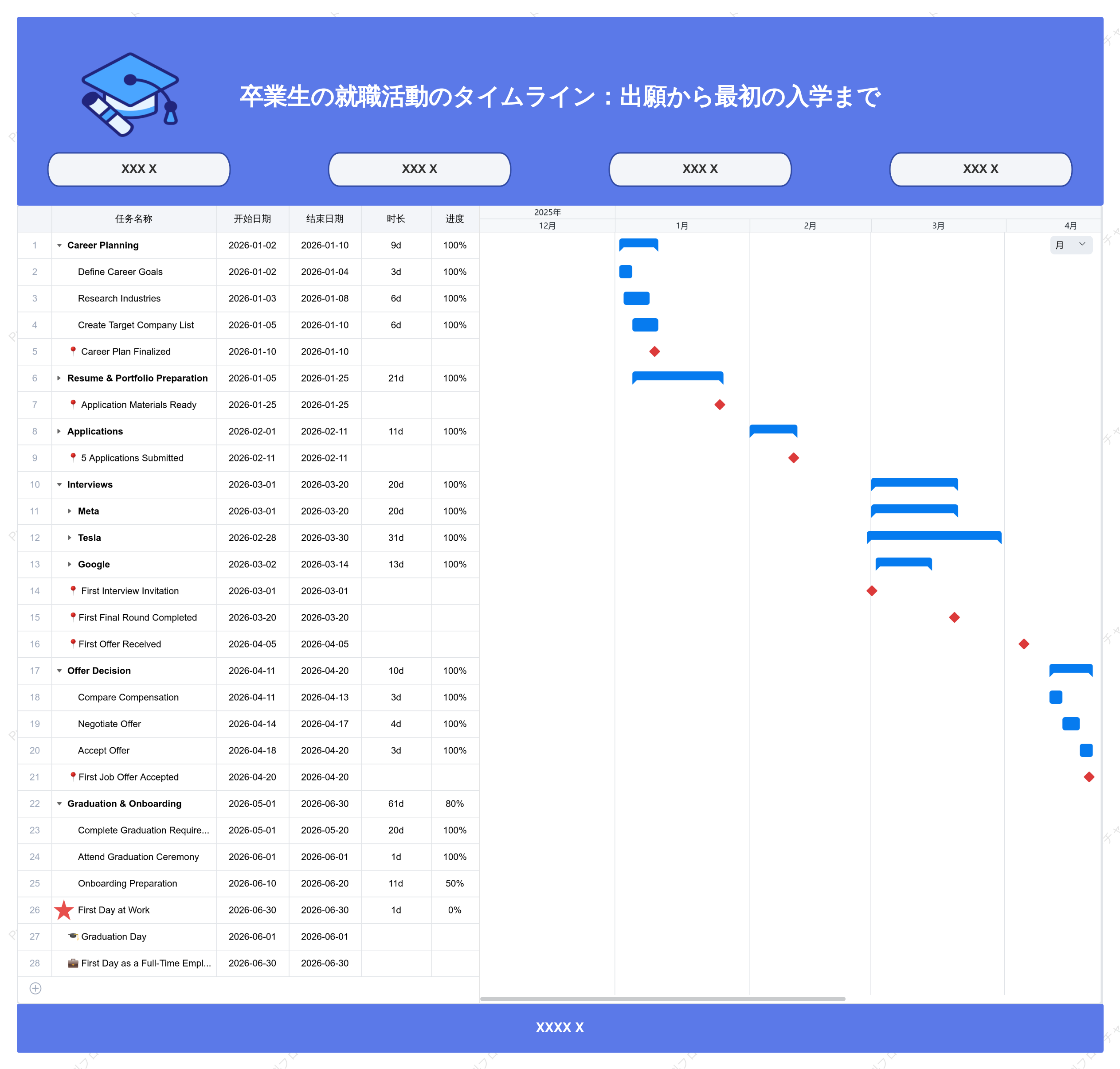Collapse the Offer Decision group
The image size is (1120, 1069).
point(59,671)
